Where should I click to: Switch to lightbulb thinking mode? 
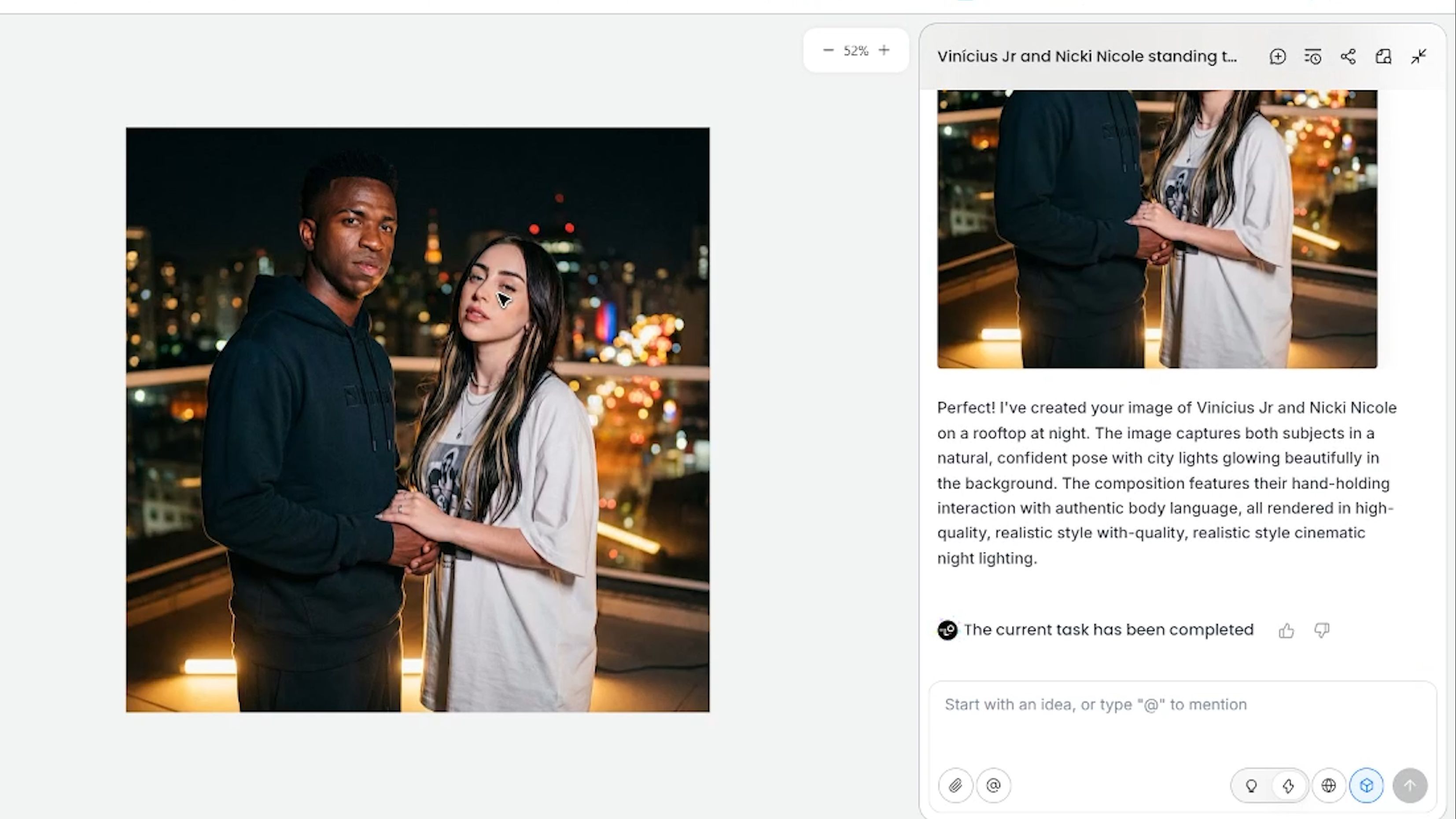tap(1251, 785)
